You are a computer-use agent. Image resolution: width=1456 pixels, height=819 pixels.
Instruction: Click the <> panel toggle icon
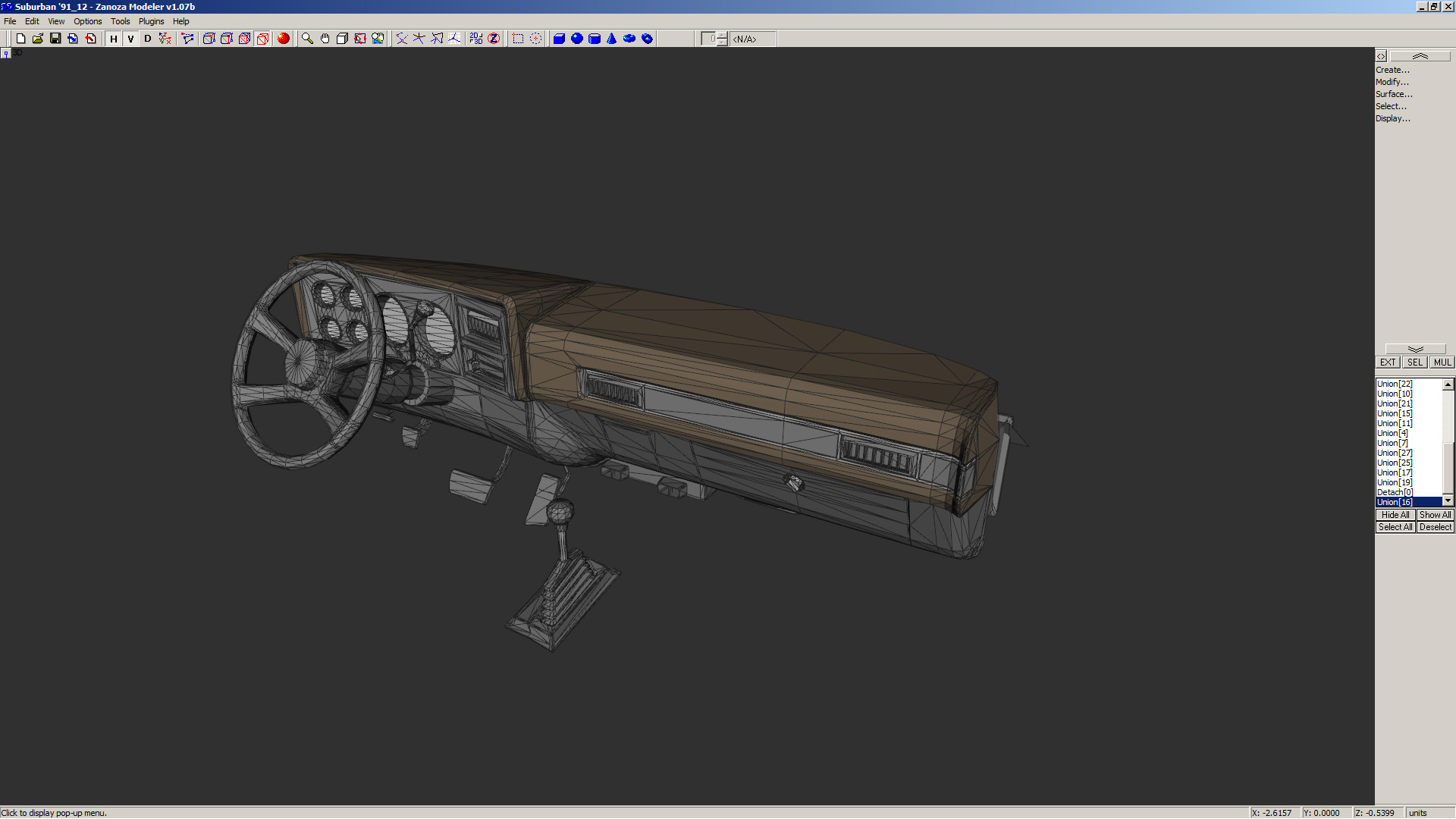point(1381,56)
